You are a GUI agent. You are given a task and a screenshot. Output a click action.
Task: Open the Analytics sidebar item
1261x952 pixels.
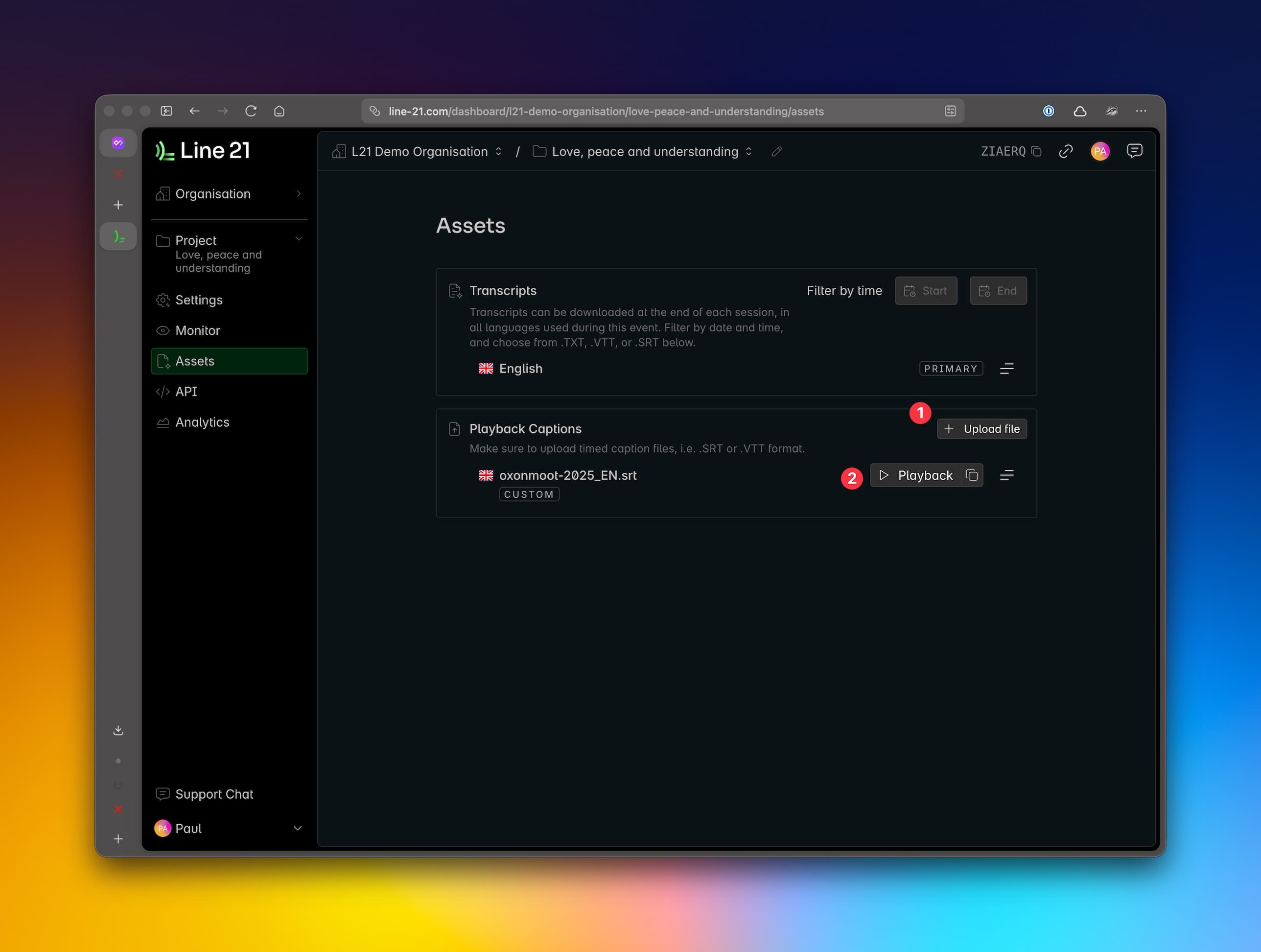202,422
